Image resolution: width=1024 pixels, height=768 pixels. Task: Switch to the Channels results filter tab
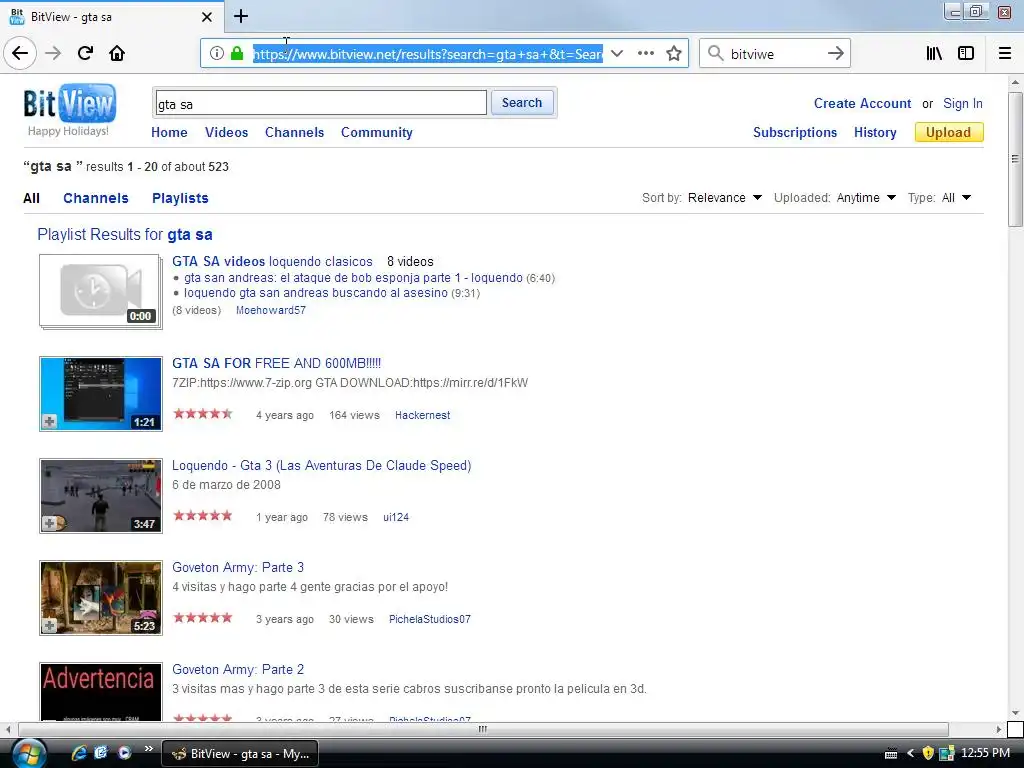click(x=96, y=198)
